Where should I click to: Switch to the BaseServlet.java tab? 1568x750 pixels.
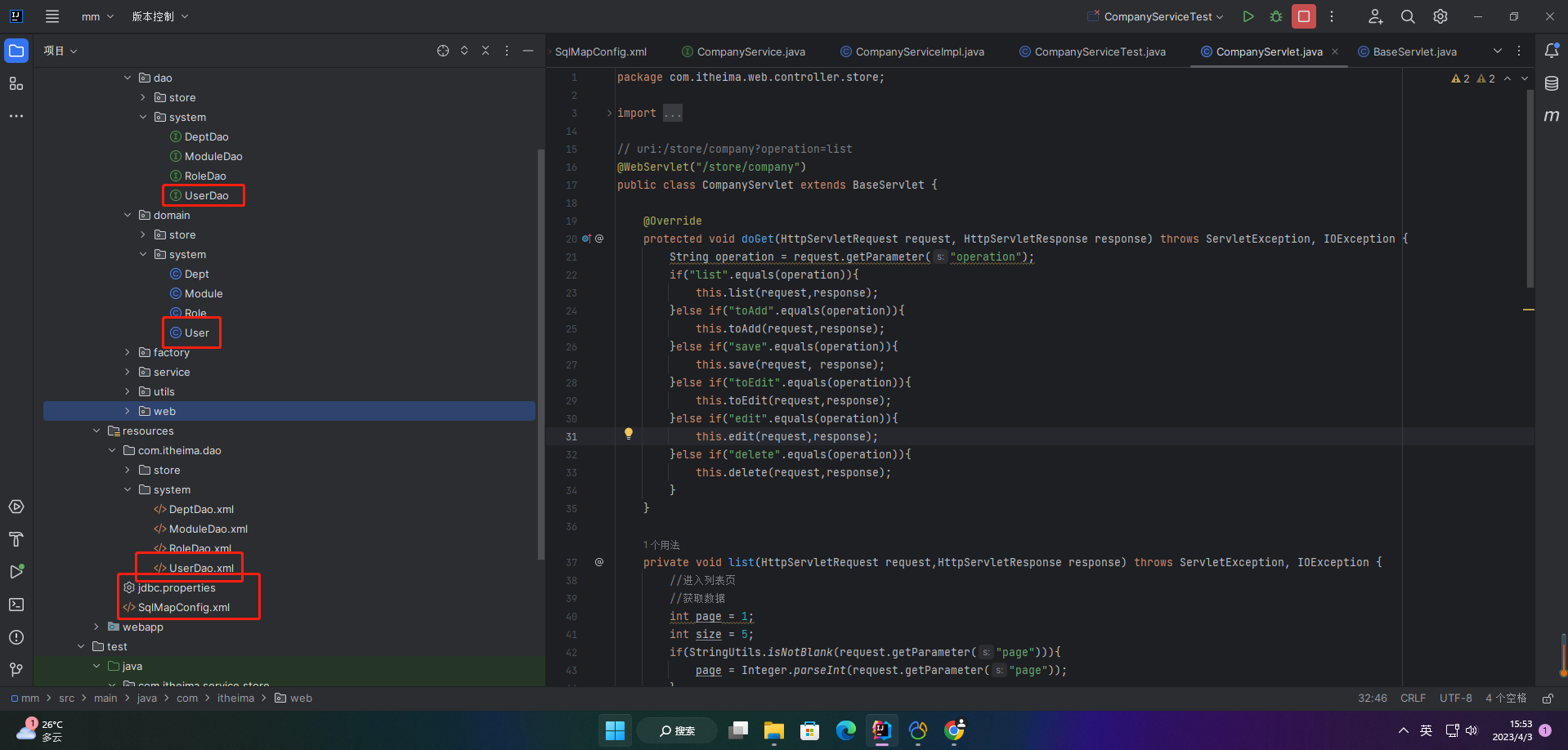click(x=1407, y=51)
